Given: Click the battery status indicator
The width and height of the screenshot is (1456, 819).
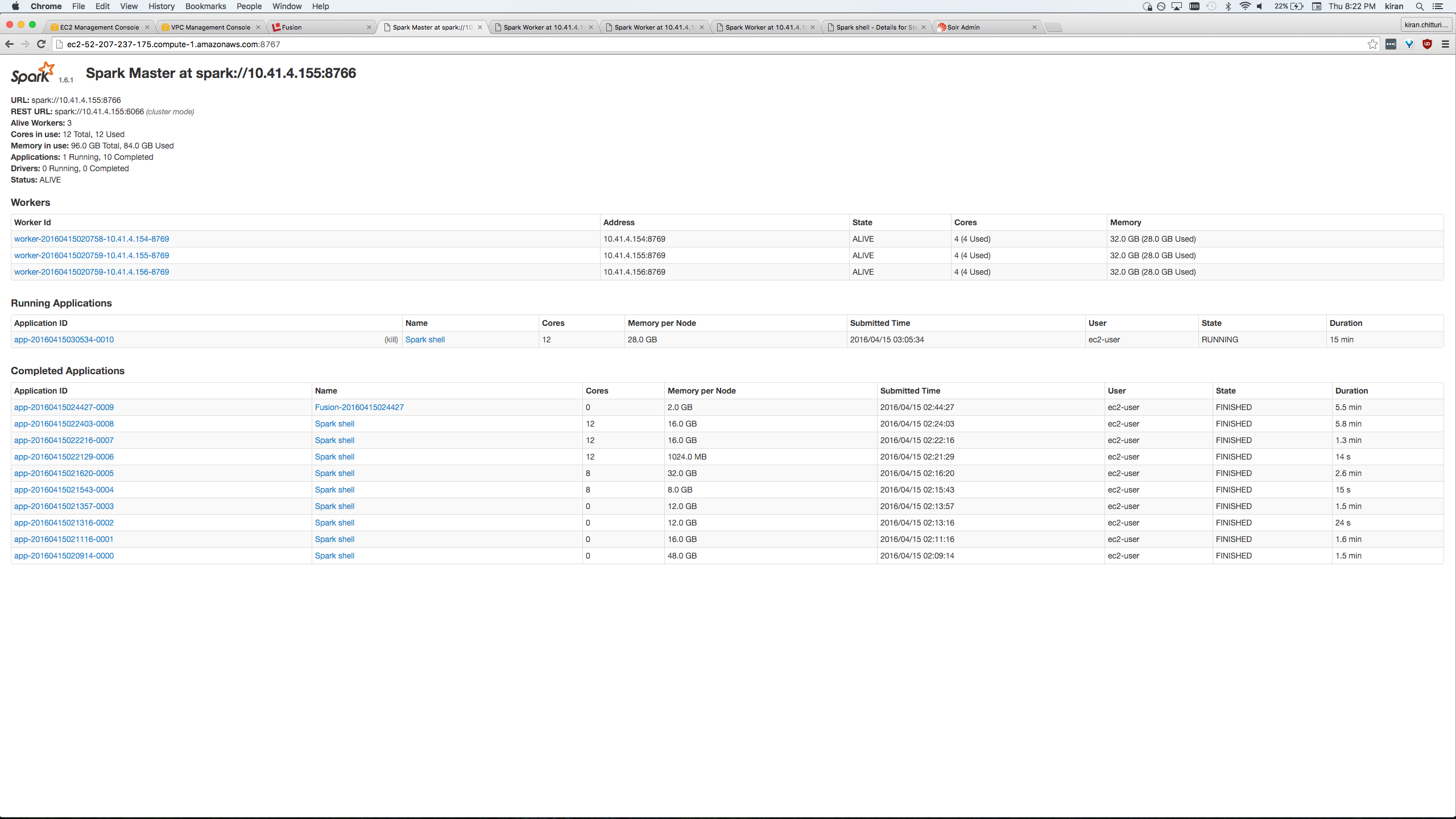Looking at the screenshot, I should click(1289, 6).
